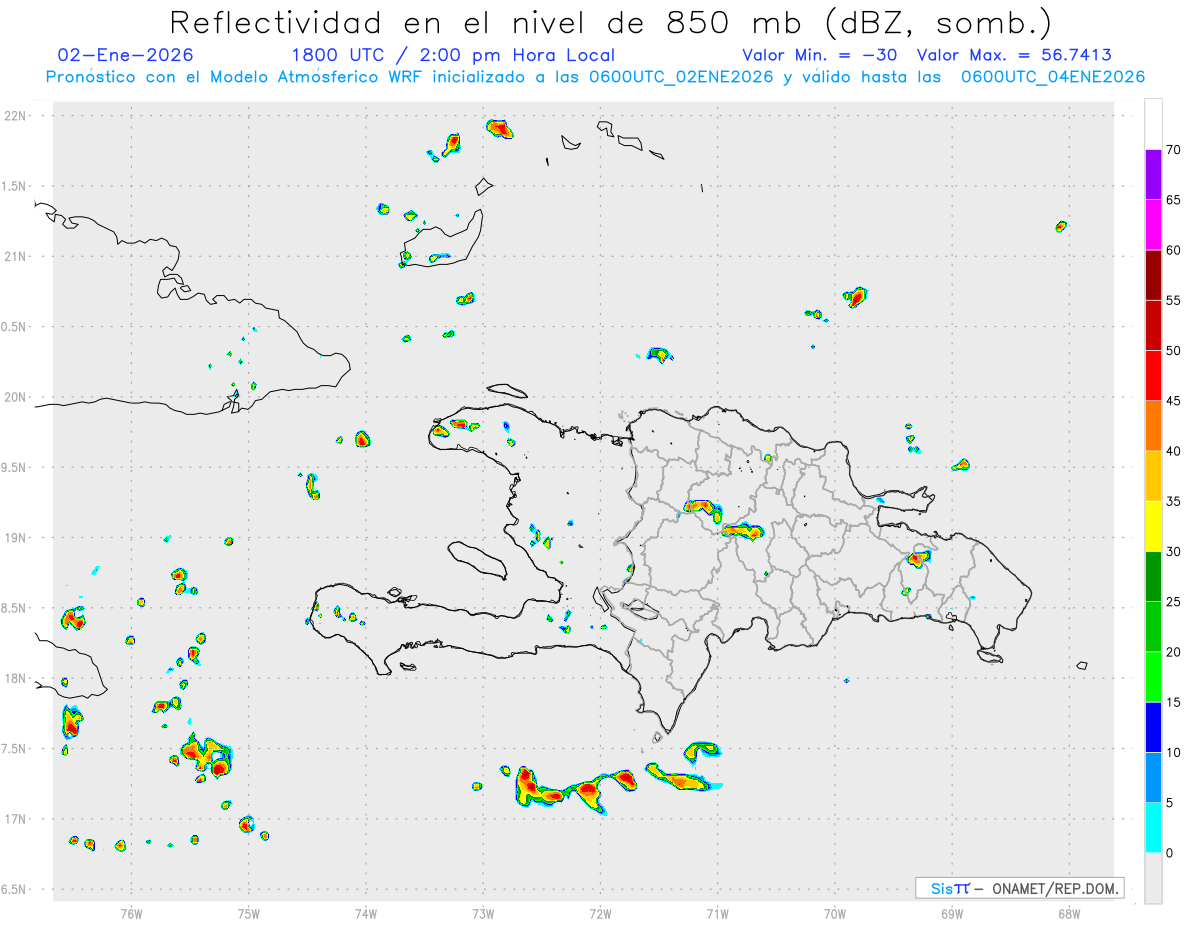The width and height of the screenshot is (1200, 927).
Task: Click the orange 40–45 dBZ legend band
Action: pos(1153,425)
